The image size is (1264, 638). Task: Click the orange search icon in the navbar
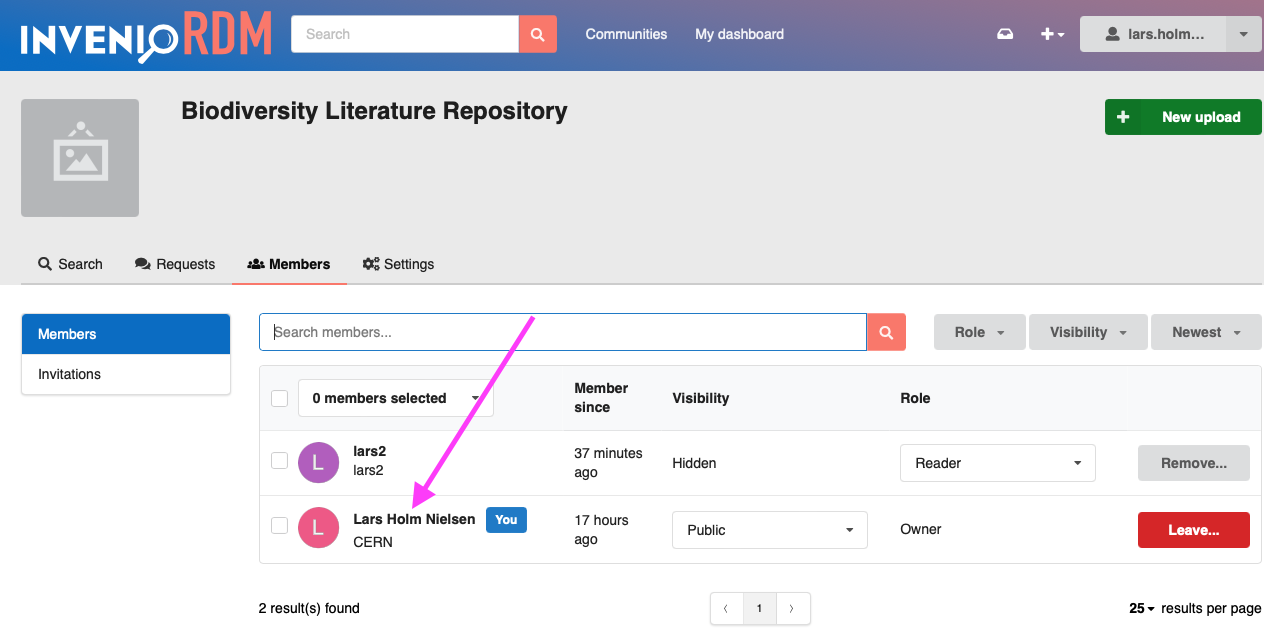click(538, 33)
